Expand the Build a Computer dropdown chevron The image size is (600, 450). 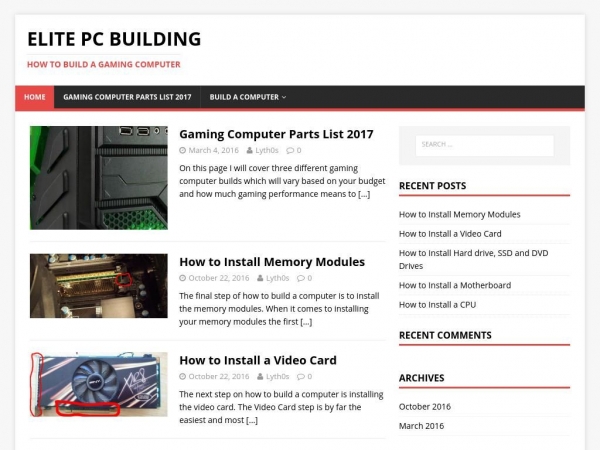(284, 98)
